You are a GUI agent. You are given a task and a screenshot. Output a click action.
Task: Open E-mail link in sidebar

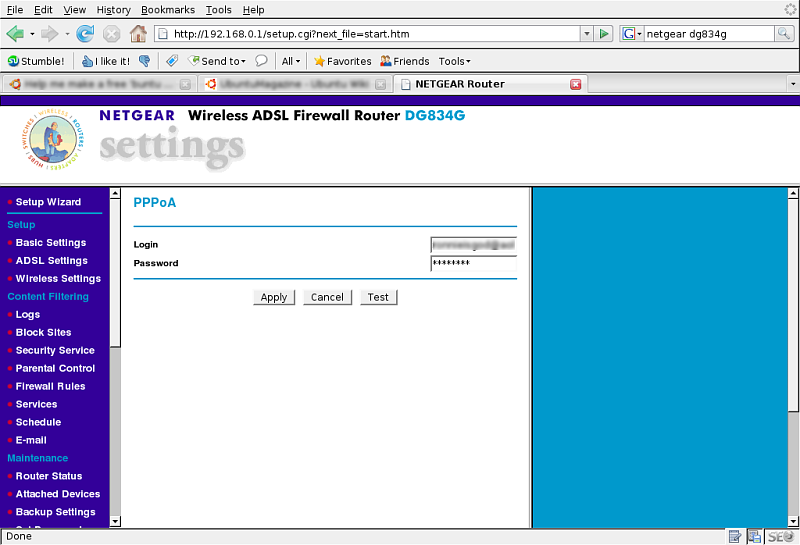tap(31, 440)
